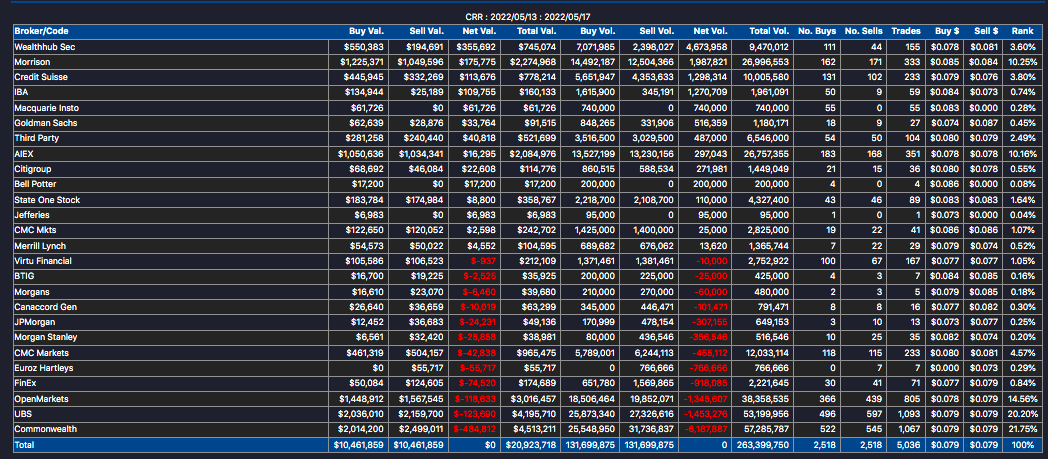Click OpenMarkets total value $3,016,457

pyautogui.click(x=533, y=399)
